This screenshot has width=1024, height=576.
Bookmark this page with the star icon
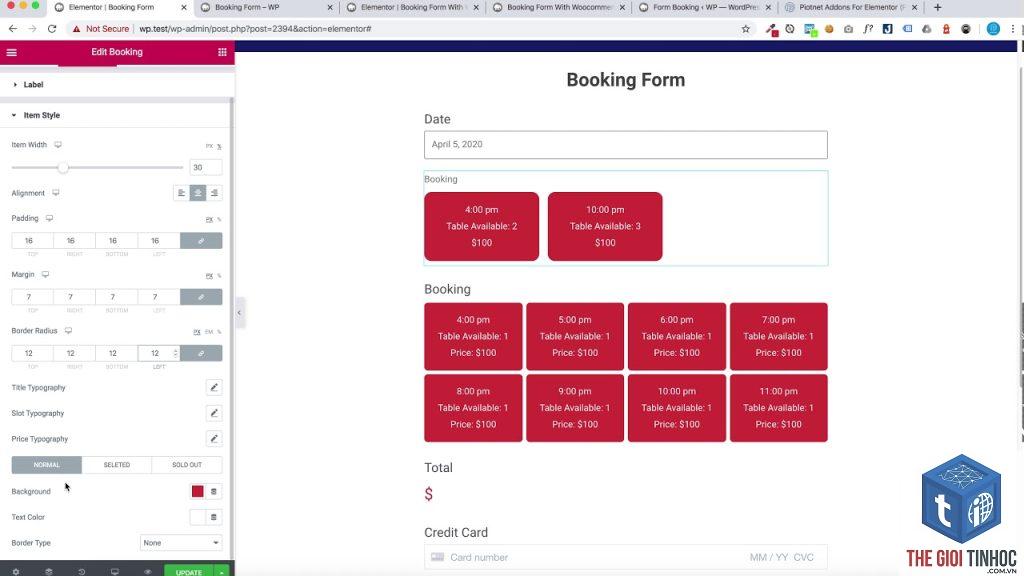746,29
